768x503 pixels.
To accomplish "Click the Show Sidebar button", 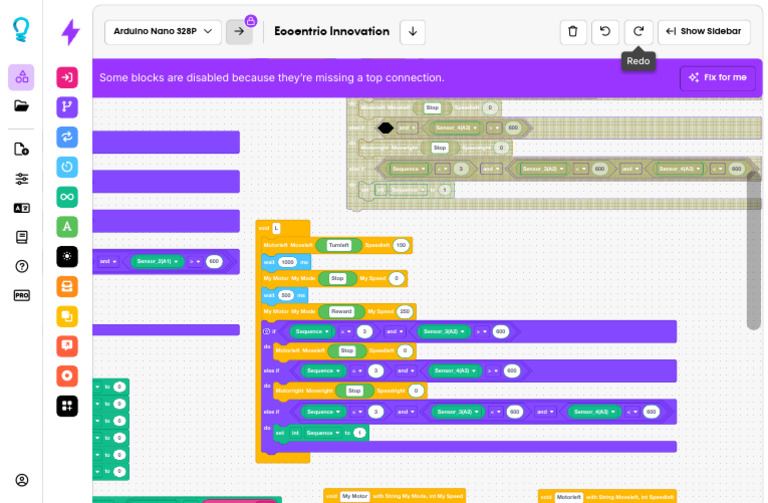I will [x=704, y=32].
